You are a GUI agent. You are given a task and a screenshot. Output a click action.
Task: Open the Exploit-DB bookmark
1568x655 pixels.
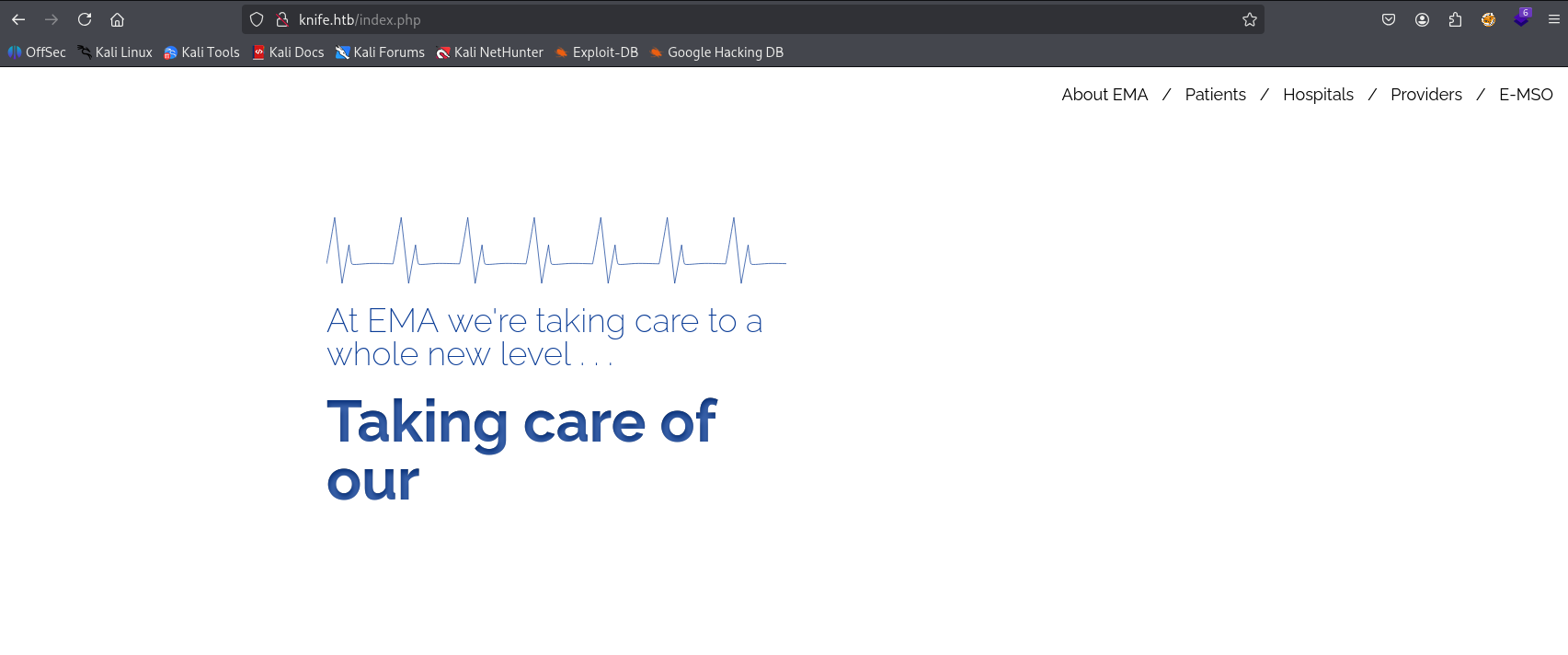pyautogui.click(x=596, y=52)
